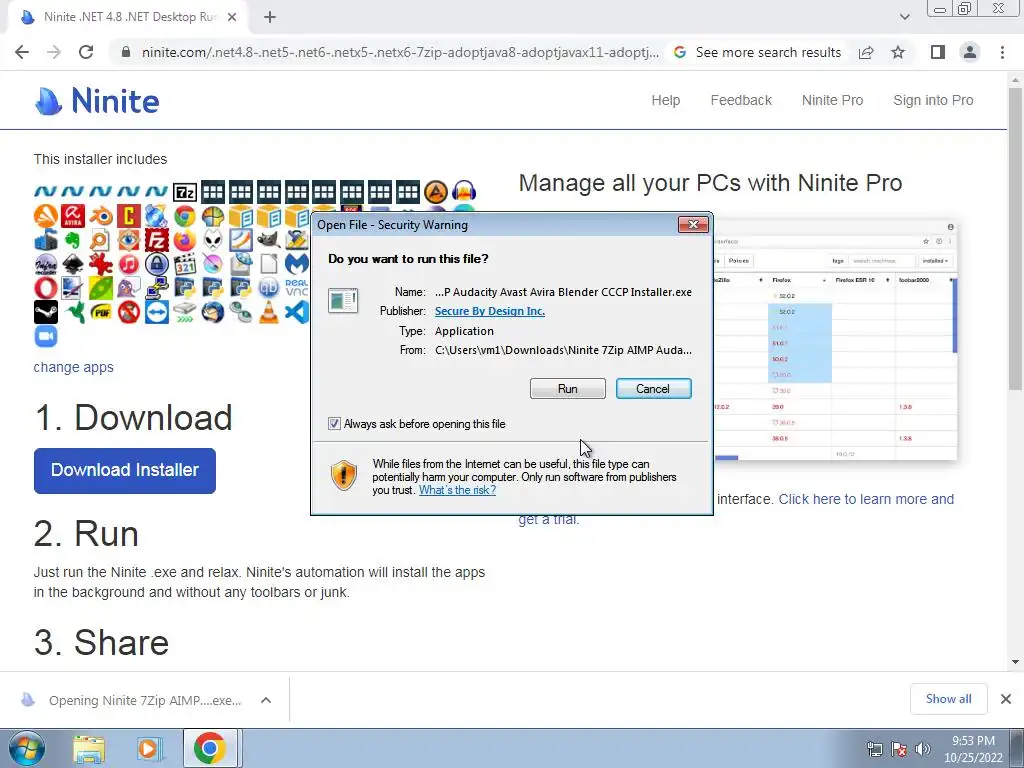Viewport: 1024px width, 768px height.
Task: Click the Opera red O icon
Action: point(46,288)
